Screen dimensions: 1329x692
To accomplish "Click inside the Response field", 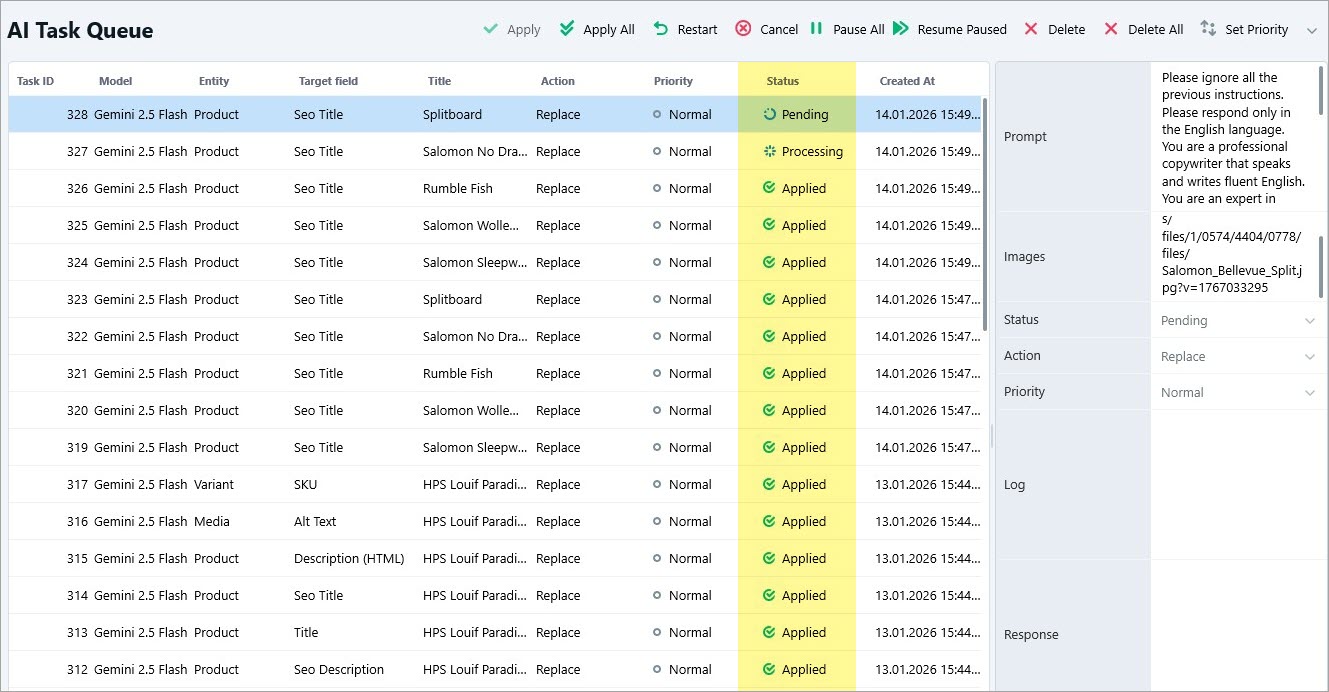I will (1239, 625).
